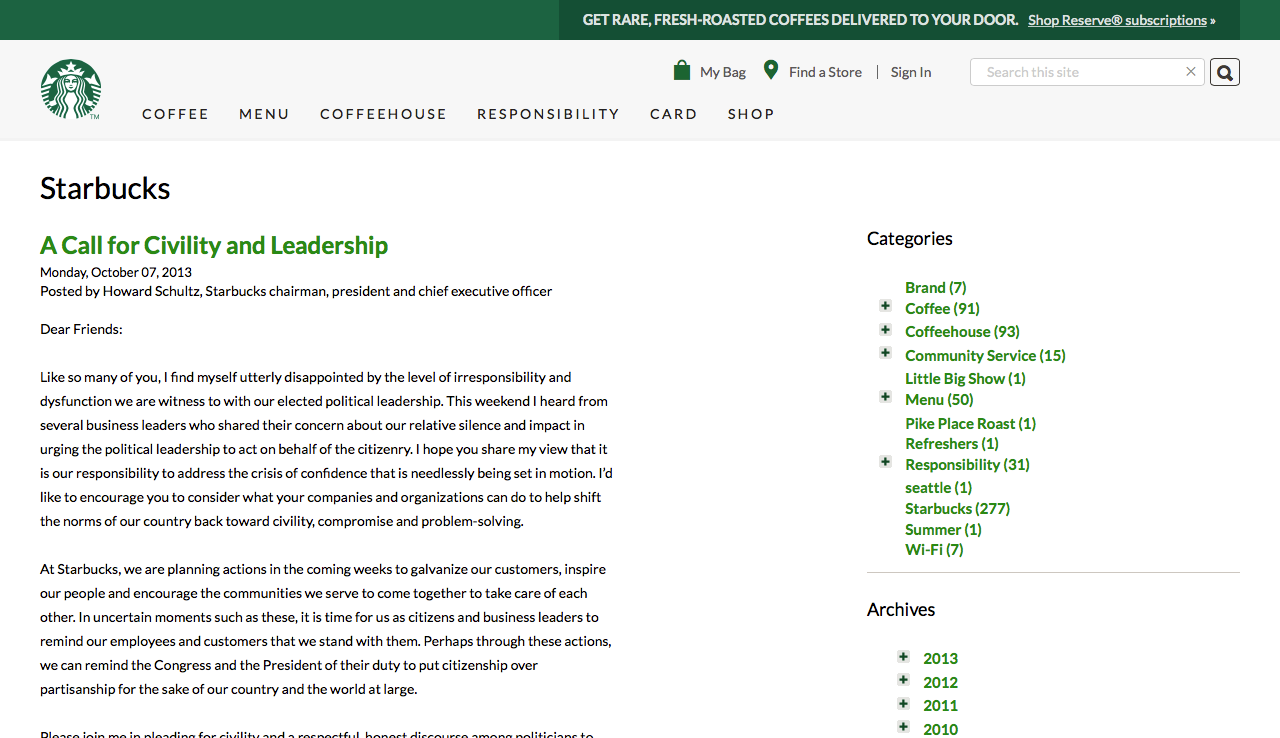
Task: Click the date Monday, October 07, 2013
Action: [x=116, y=272]
